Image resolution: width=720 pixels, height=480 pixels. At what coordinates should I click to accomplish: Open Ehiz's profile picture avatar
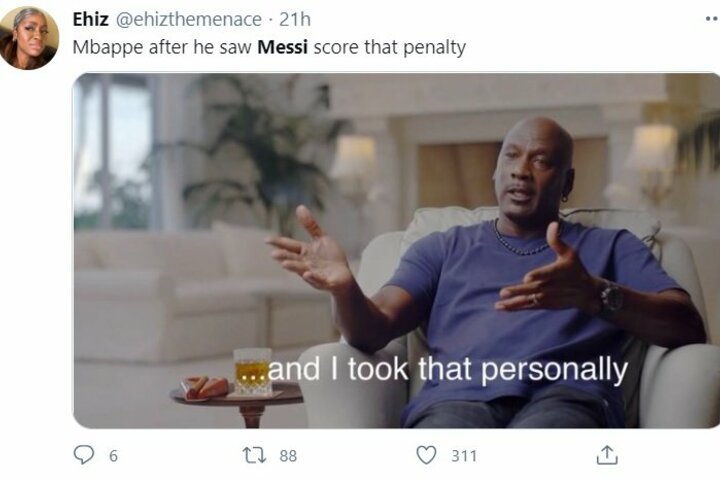(x=28, y=38)
